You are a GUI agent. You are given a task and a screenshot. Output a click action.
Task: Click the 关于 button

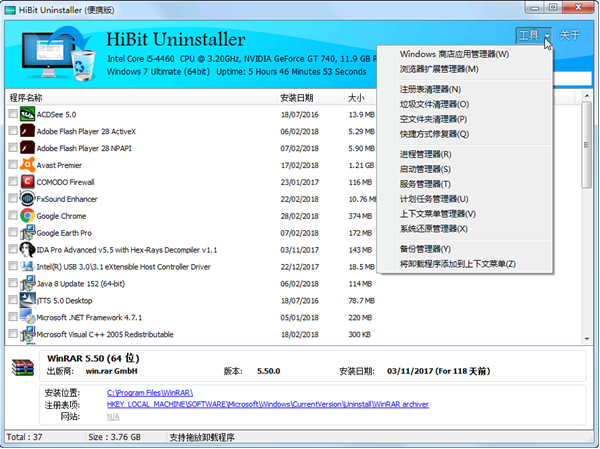(570, 35)
